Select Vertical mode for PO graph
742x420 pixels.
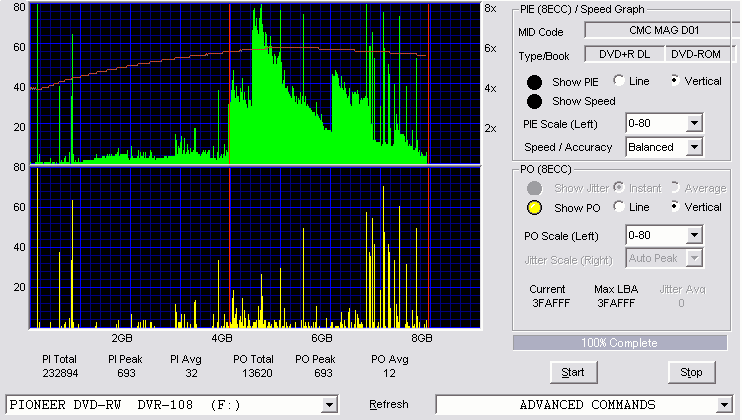click(x=675, y=206)
